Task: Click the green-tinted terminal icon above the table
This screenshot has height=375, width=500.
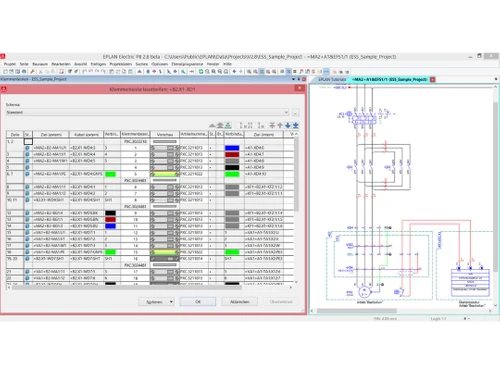Action: point(228,125)
